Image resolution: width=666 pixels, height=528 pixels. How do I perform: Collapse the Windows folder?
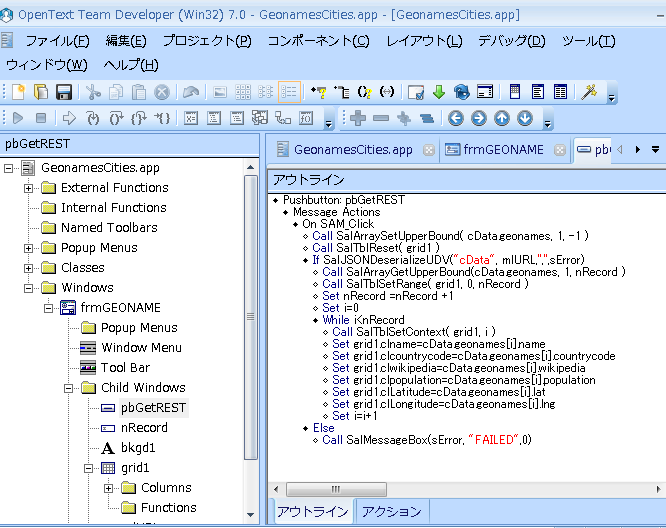[28, 288]
